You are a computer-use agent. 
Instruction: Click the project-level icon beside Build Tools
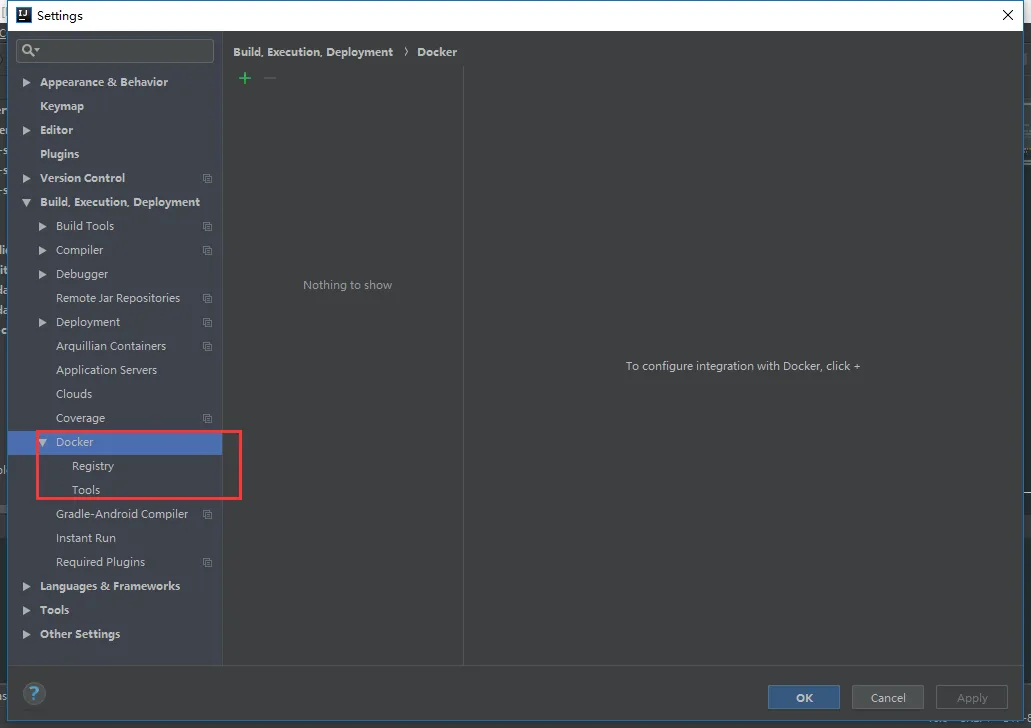click(x=207, y=226)
